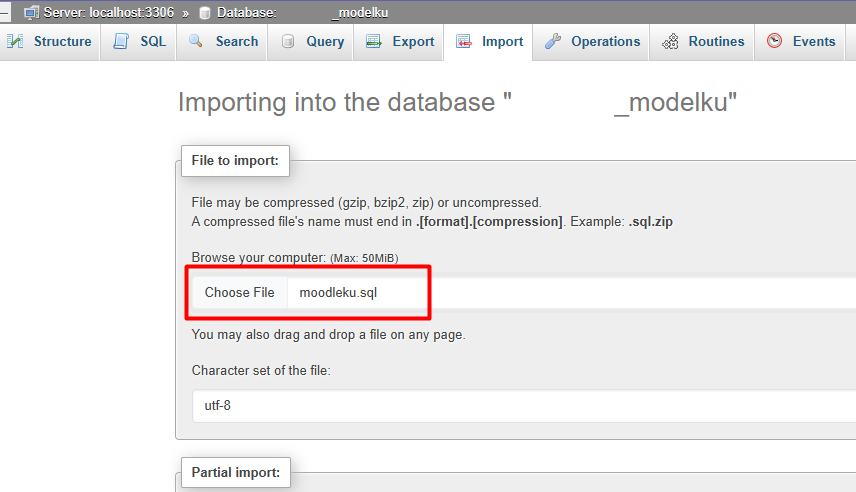Click the Operations wrench icon
The width and height of the screenshot is (856, 492).
point(553,41)
